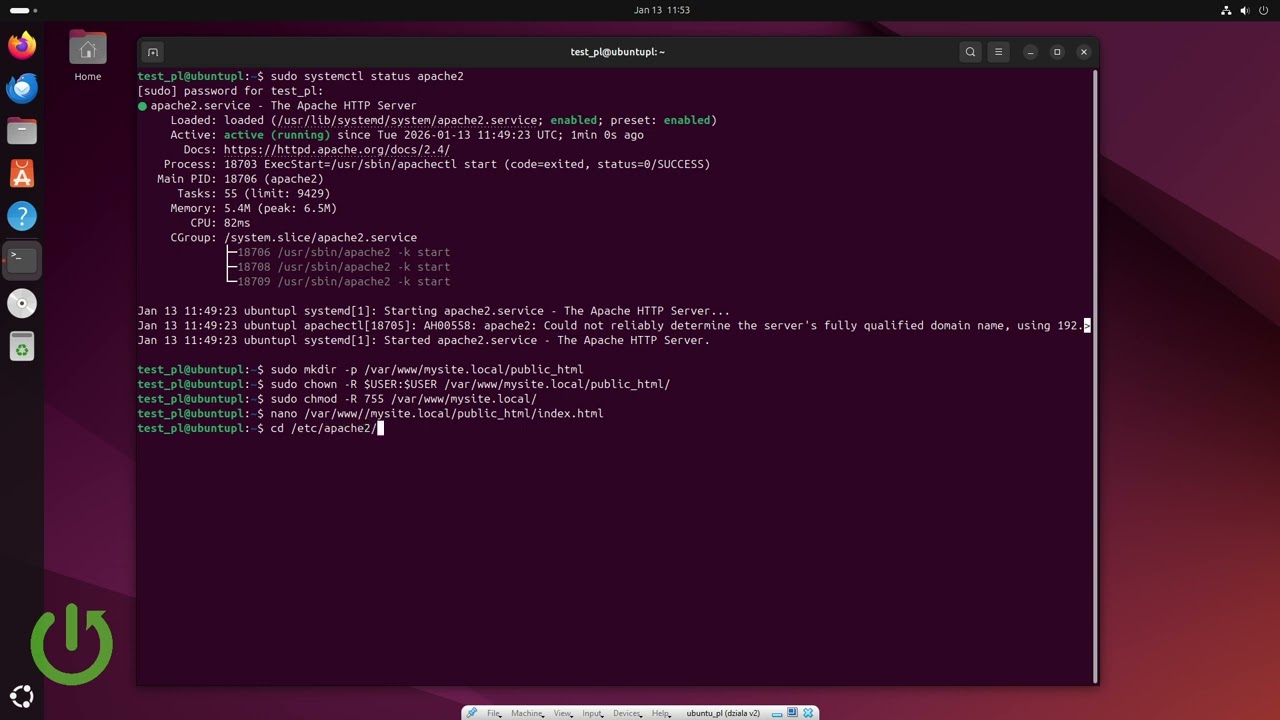The image size is (1280, 720).
Task: Open the optical disc icon in dock
Action: [22, 303]
